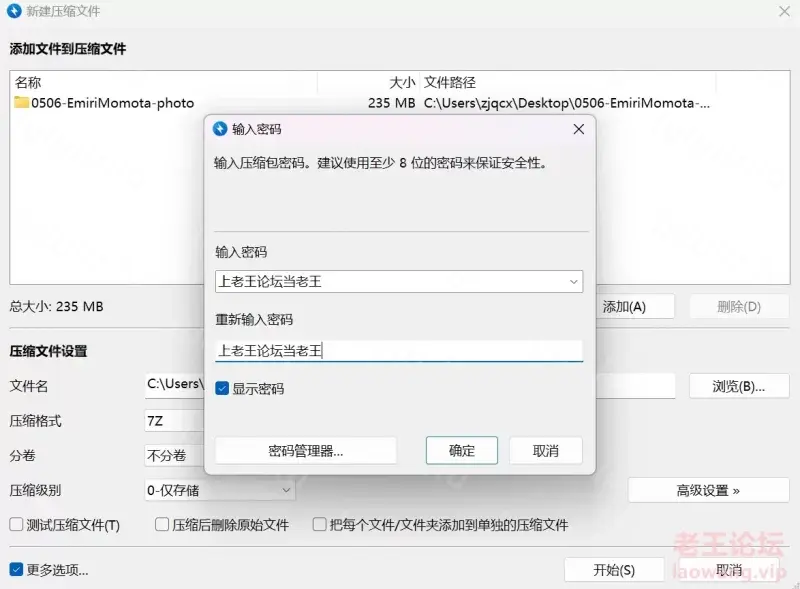The width and height of the screenshot is (800, 589).
Task: Open 高级设置 » panel
Action: click(708, 490)
